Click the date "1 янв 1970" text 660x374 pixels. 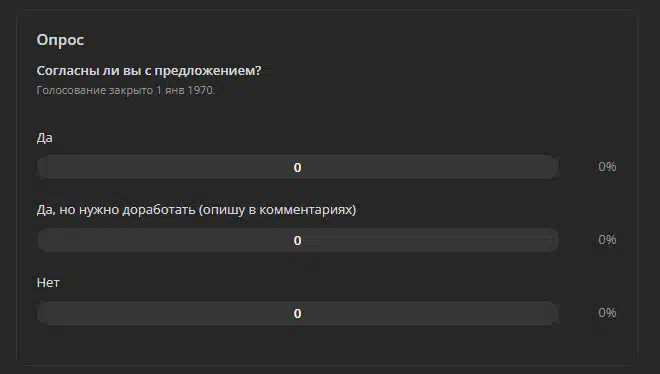185,90
